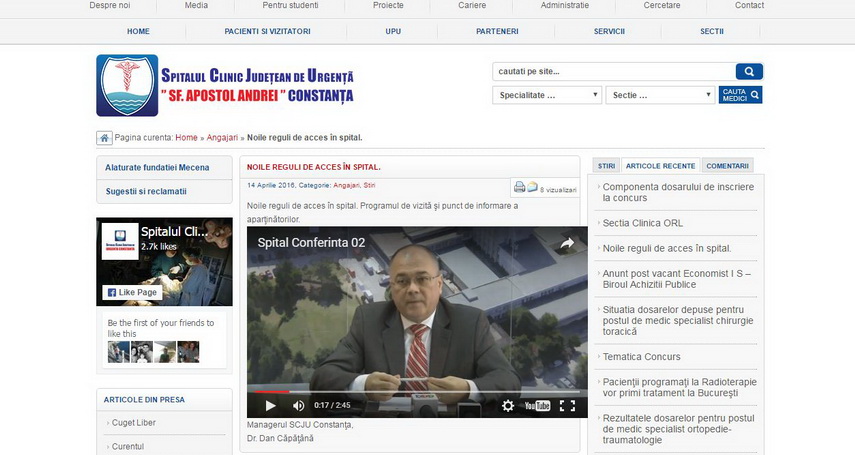The height and width of the screenshot is (455, 855).
Task: Click the search magnifier button
Action: click(x=748, y=72)
